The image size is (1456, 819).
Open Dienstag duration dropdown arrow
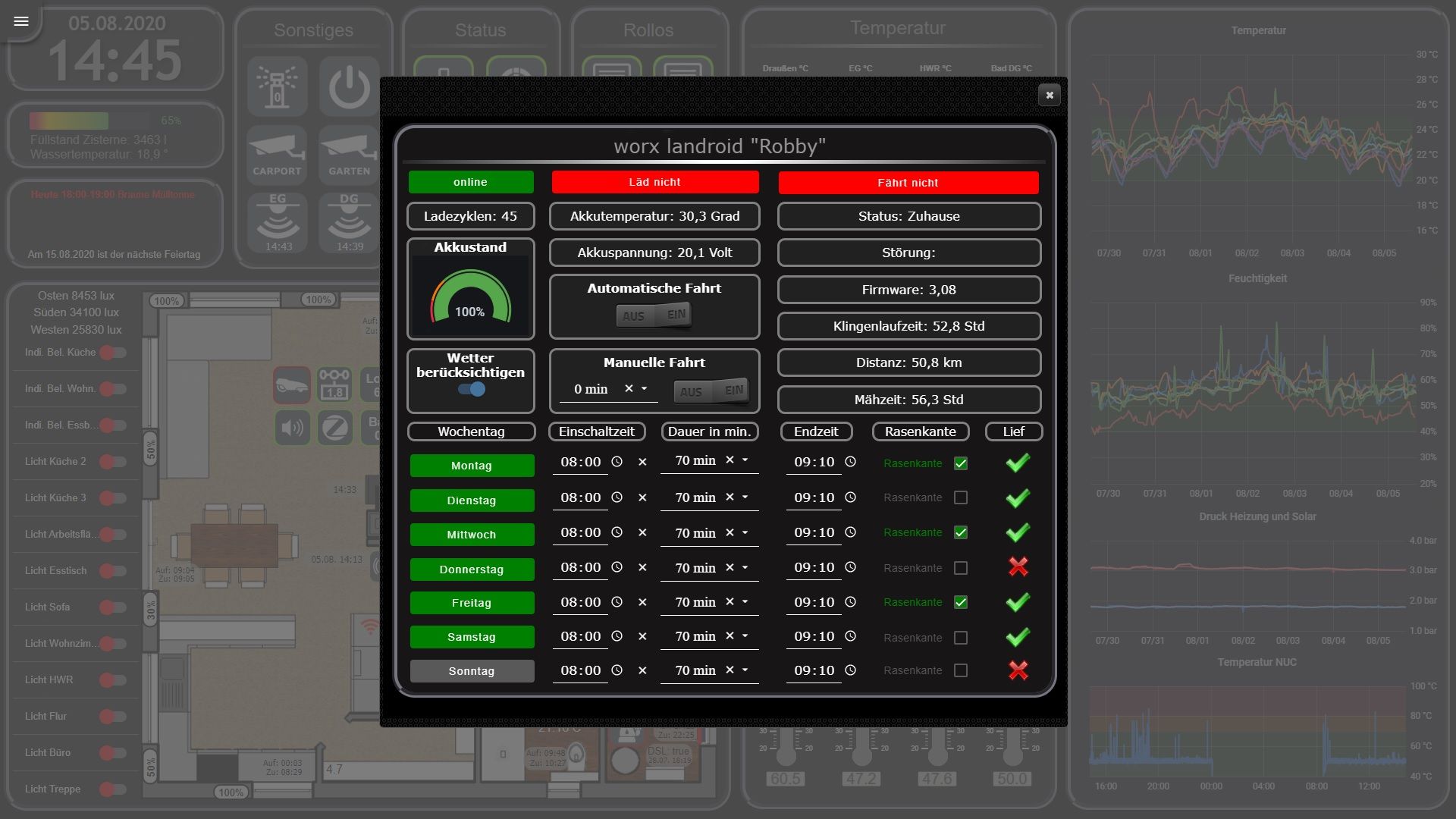pos(745,497)
